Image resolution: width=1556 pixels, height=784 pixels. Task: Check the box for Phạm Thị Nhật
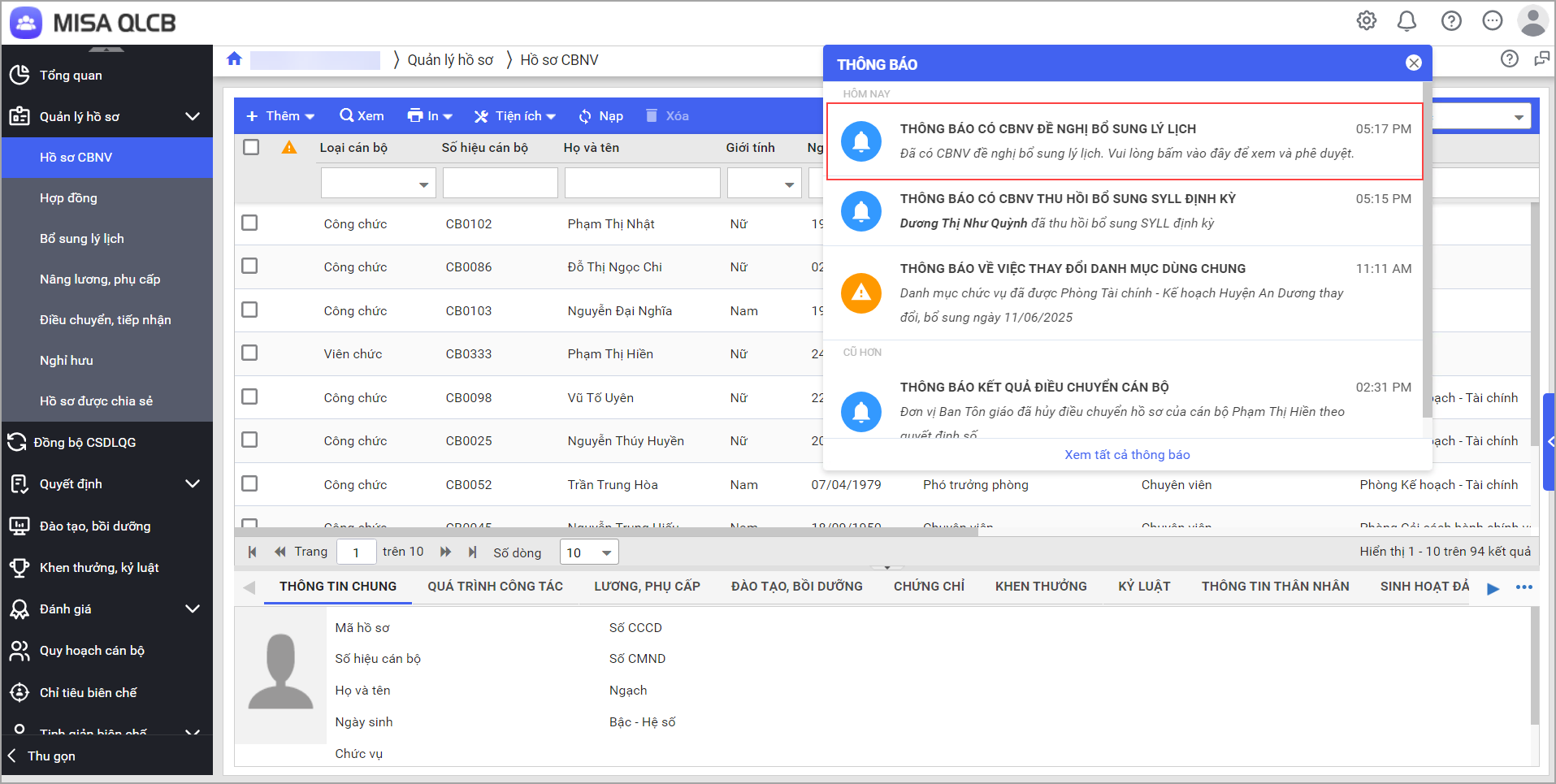pos(250,223)
